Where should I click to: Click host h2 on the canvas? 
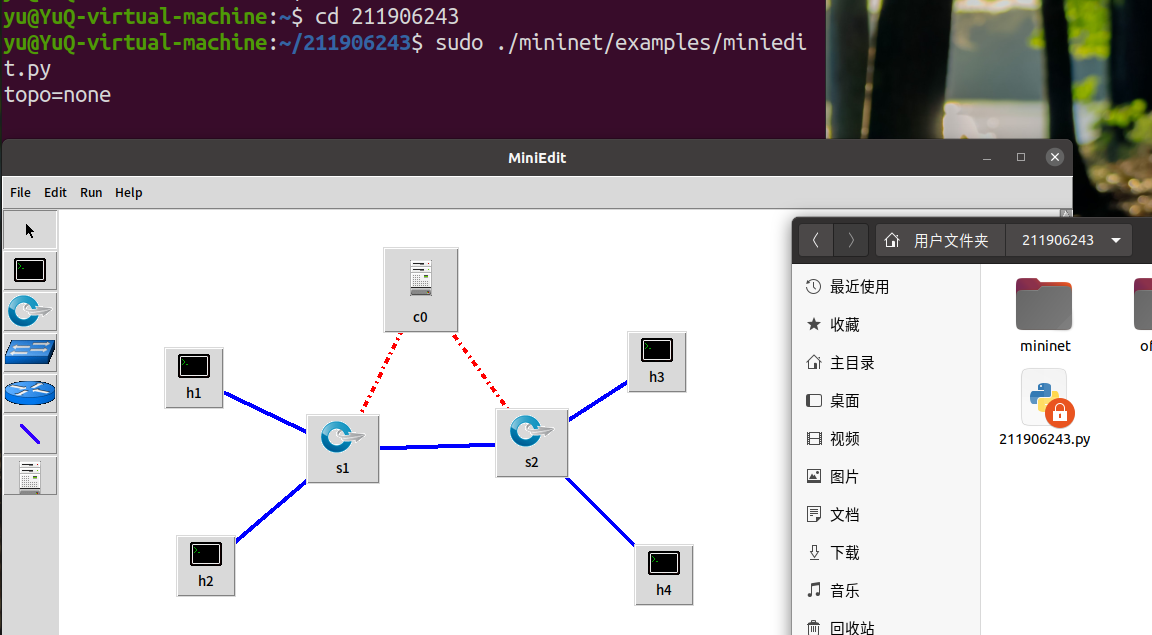[x=206, y=566]
